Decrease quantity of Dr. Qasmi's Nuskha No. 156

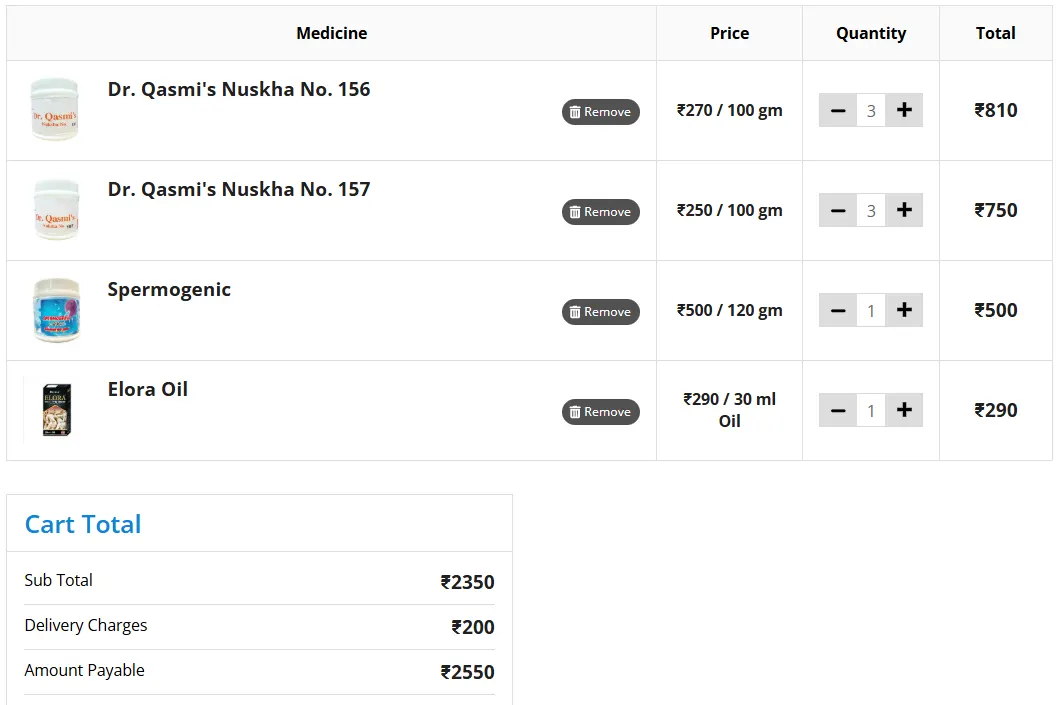tap(838, 110)
